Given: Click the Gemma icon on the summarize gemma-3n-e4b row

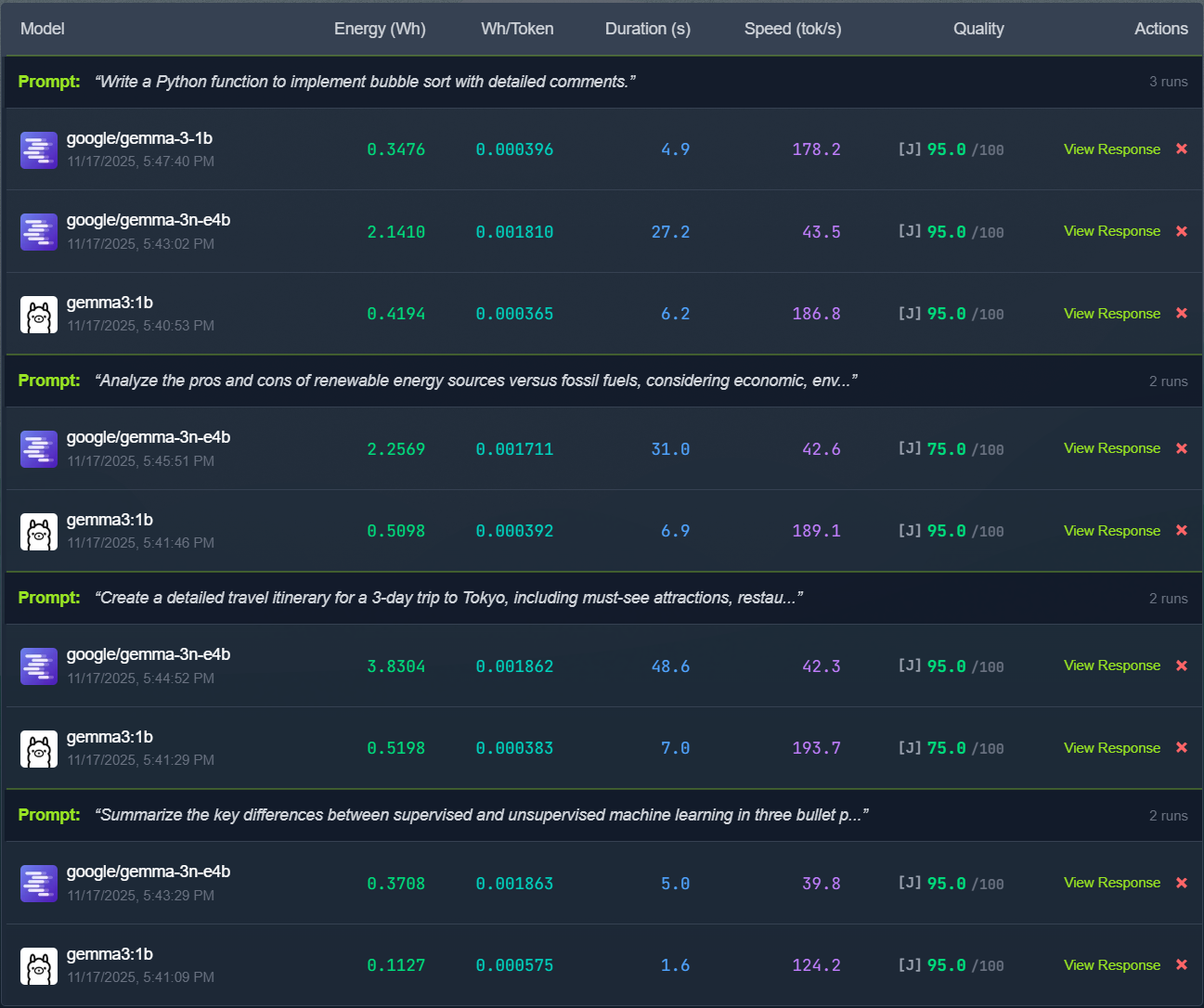Looking at the screenshot, I should (38, 884).
